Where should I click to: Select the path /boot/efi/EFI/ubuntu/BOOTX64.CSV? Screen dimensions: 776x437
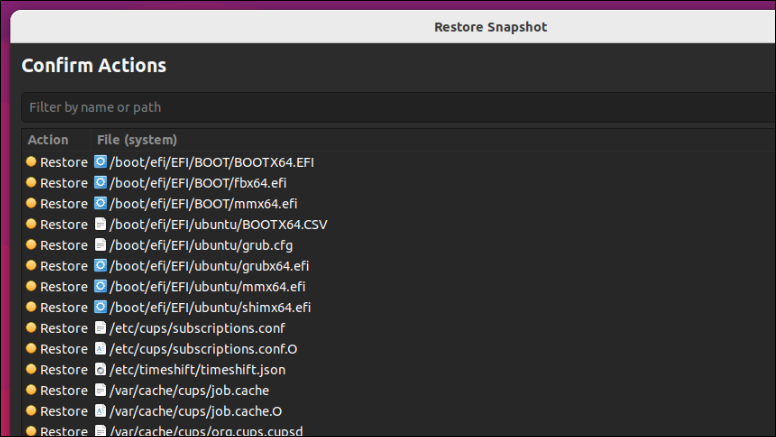tap(218, 225)
